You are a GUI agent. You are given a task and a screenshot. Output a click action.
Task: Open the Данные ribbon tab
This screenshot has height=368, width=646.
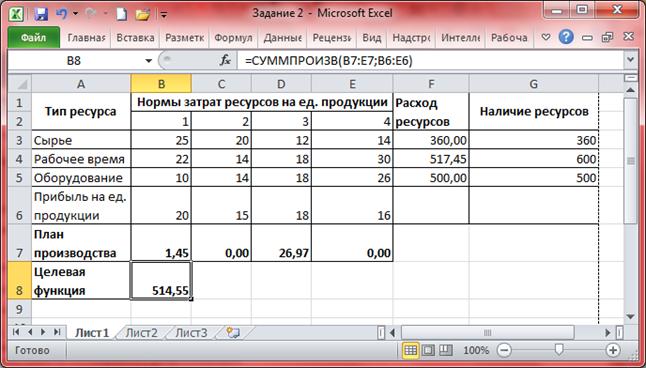[283, 38]
